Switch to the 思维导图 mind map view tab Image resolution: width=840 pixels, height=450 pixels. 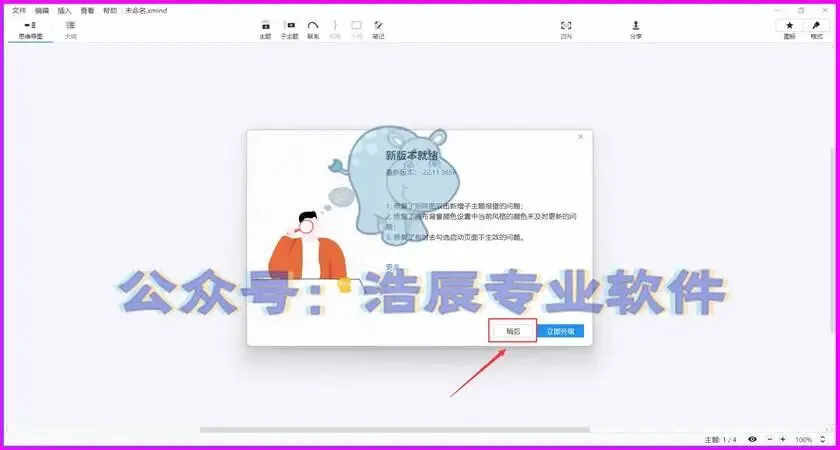[31, 30]
